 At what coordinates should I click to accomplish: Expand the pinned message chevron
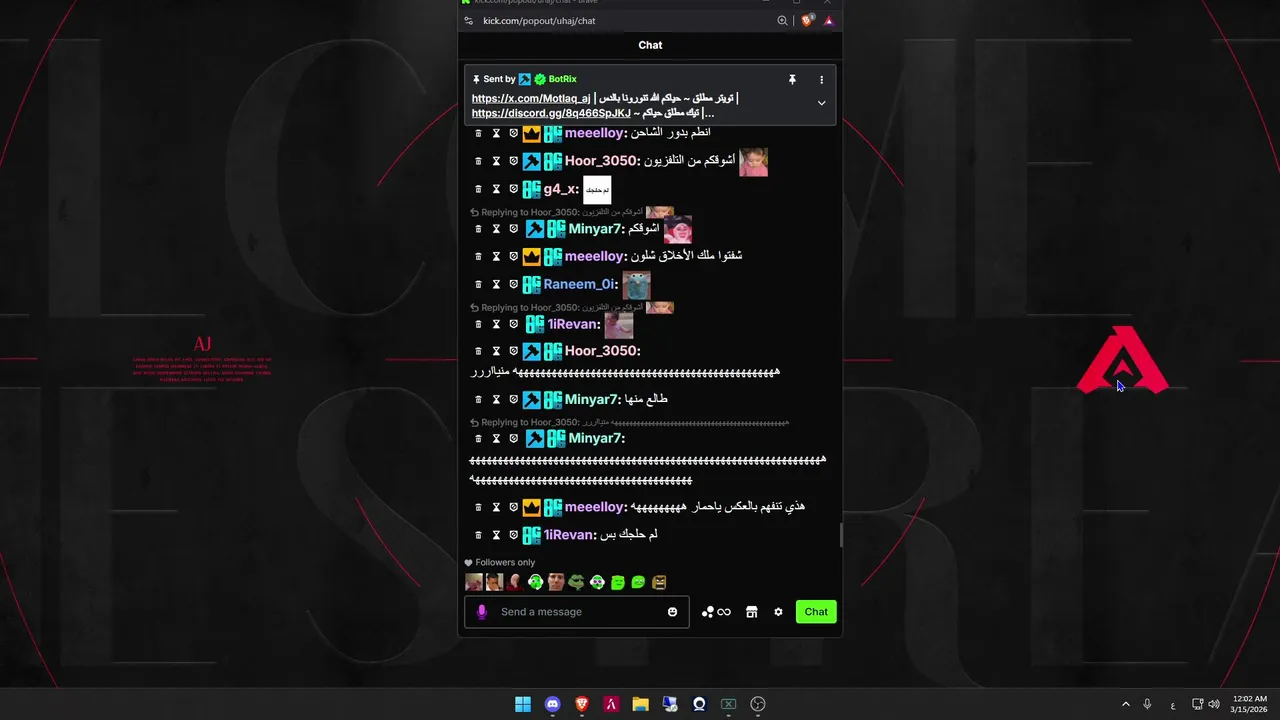[821, 103]
